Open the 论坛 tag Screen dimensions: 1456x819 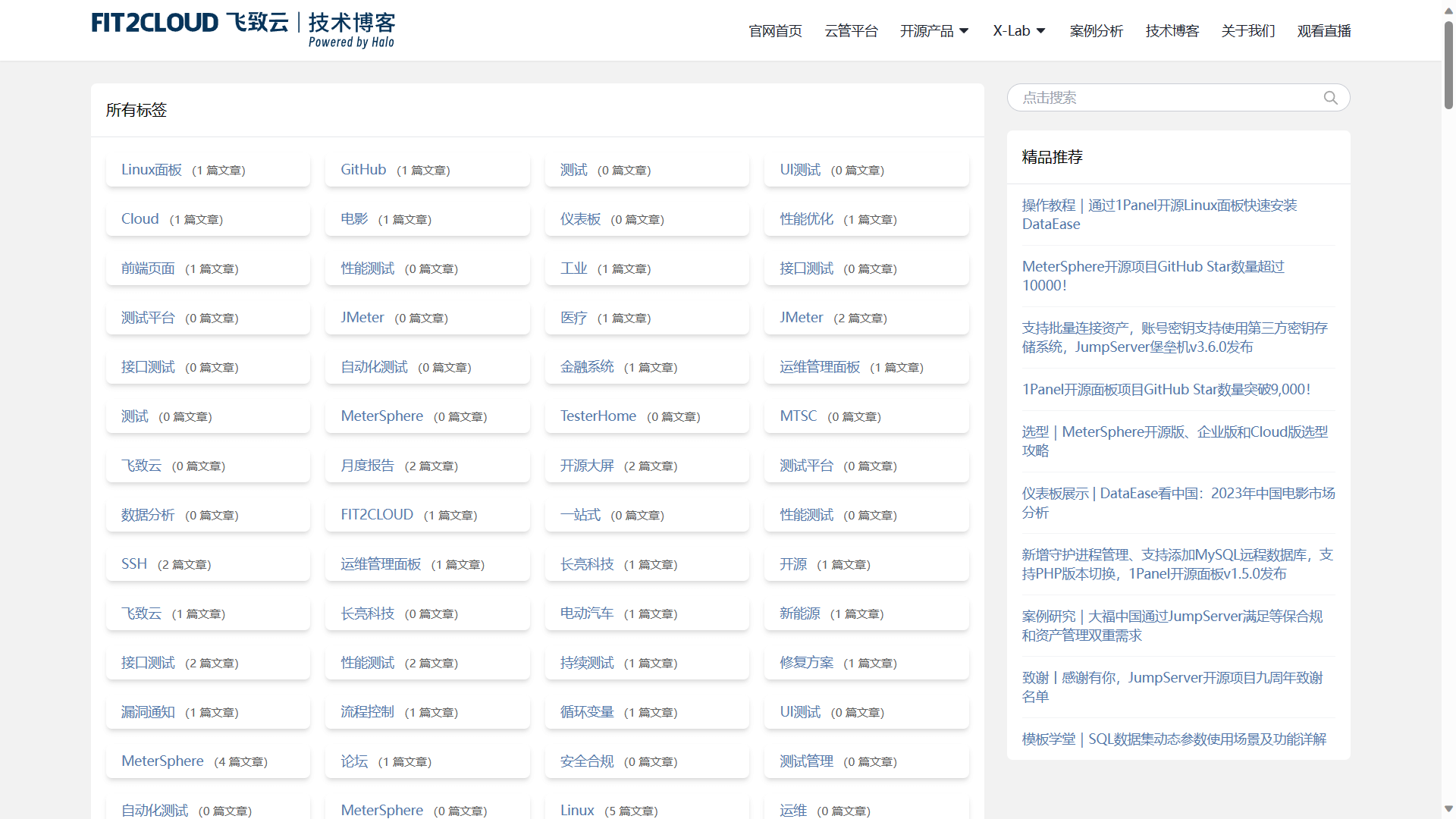(x=354, y=761)
